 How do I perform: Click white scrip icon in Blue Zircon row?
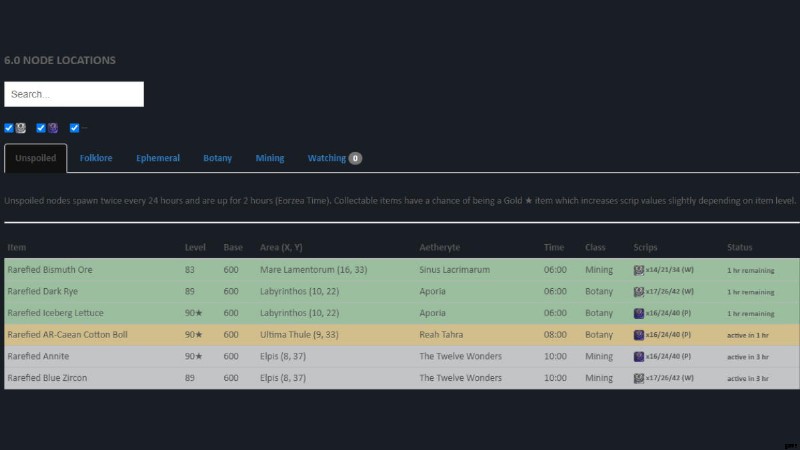click(639, 378)
